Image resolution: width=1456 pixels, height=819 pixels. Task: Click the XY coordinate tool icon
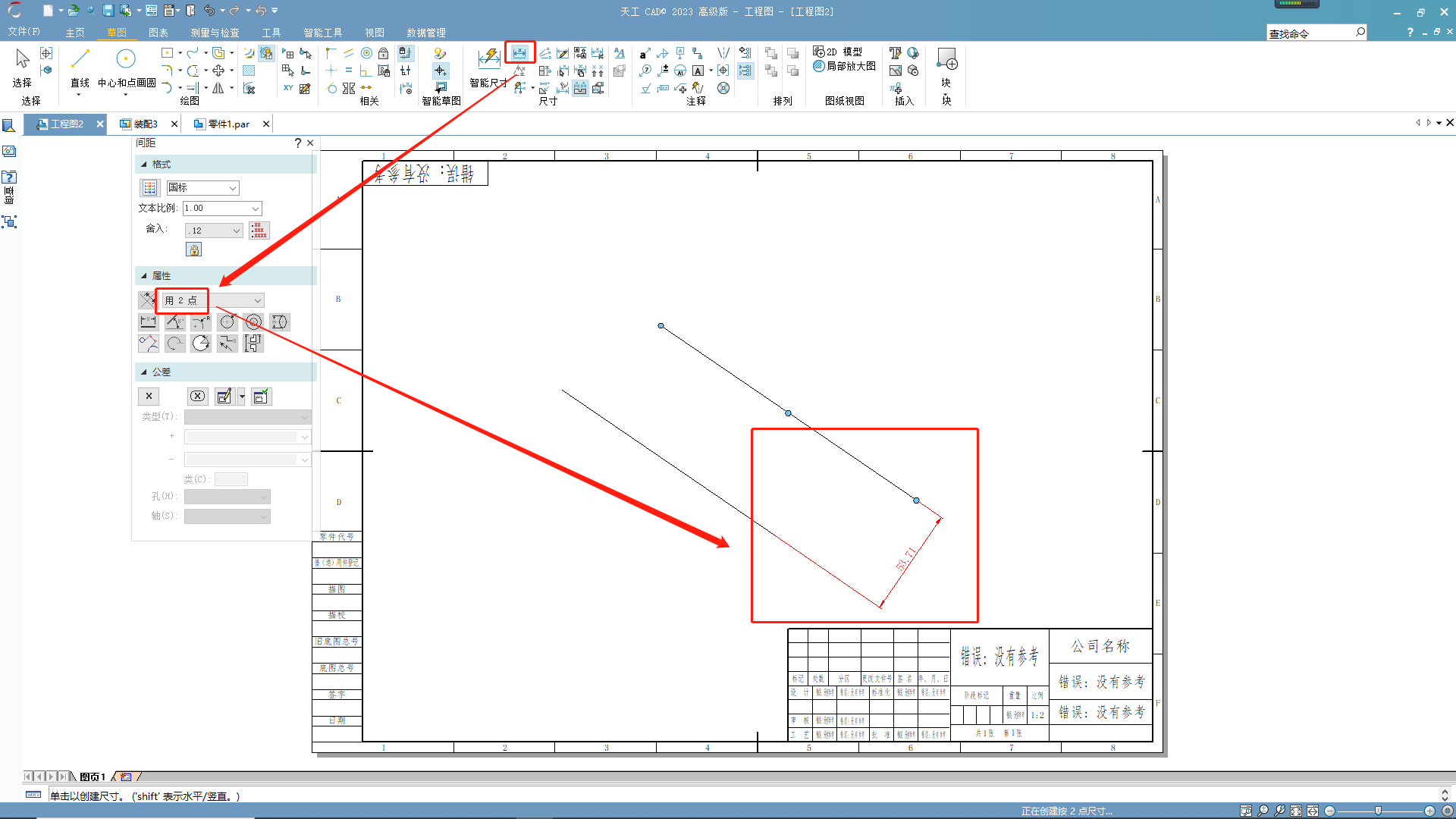point(288,88)
